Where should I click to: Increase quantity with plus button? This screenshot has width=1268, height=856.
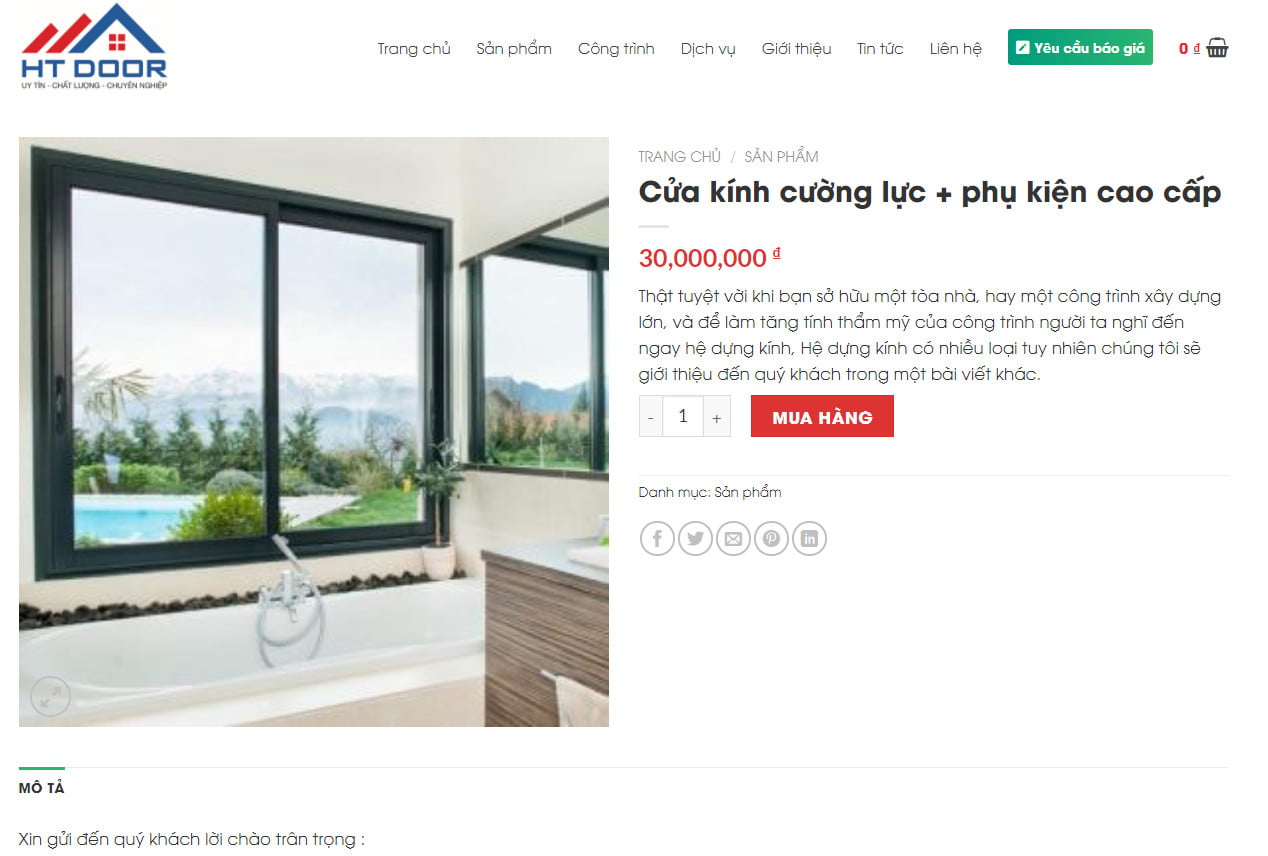716,417
